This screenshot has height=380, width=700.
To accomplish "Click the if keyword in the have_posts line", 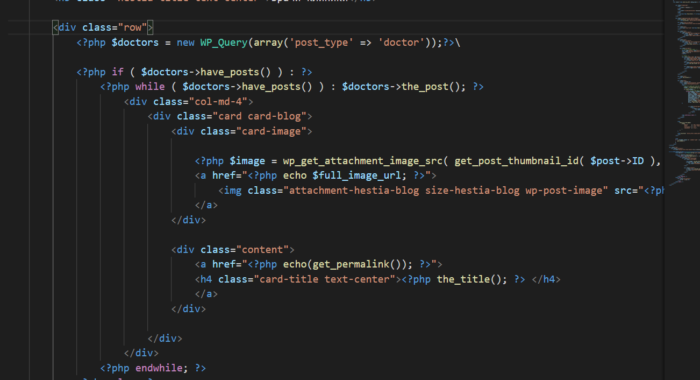I will [x=117, y=72].
